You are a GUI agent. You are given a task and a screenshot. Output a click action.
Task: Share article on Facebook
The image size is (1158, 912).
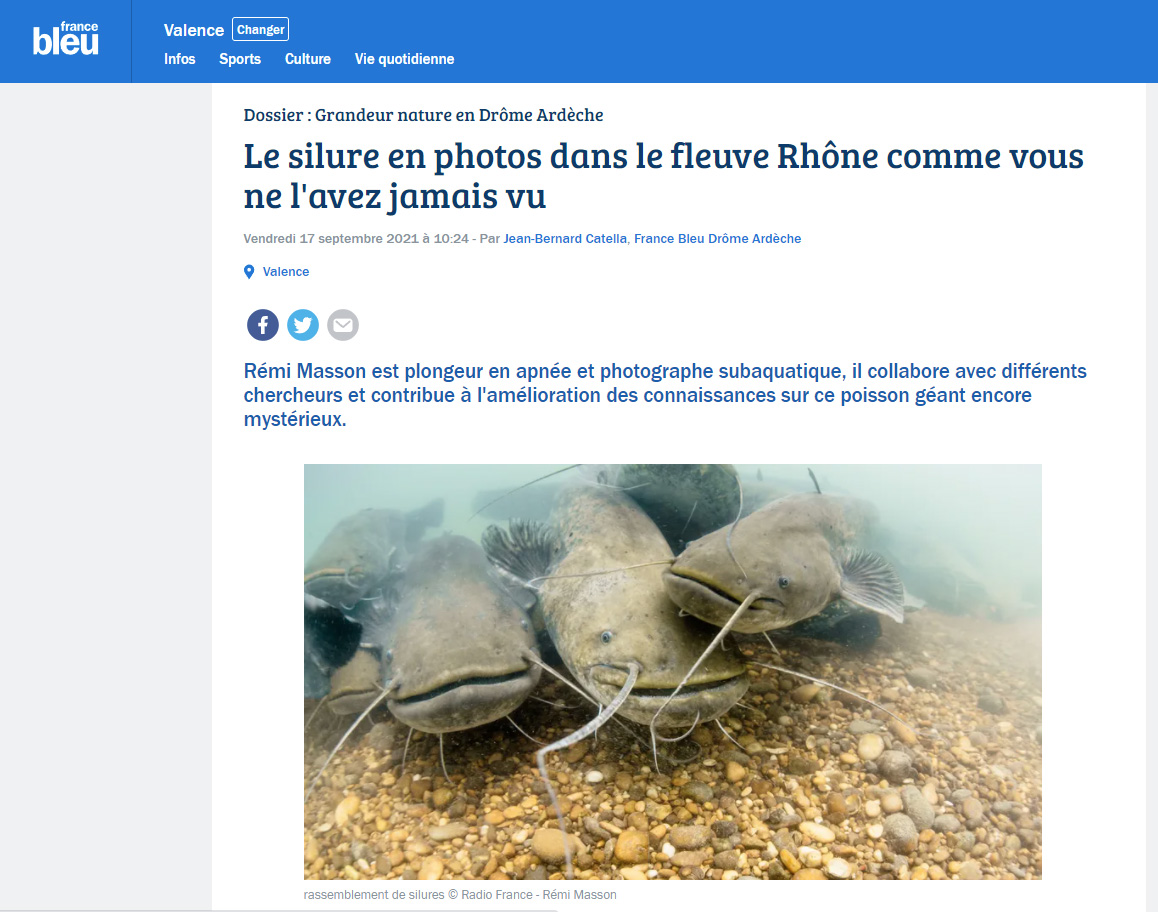(x=263, y=325)
